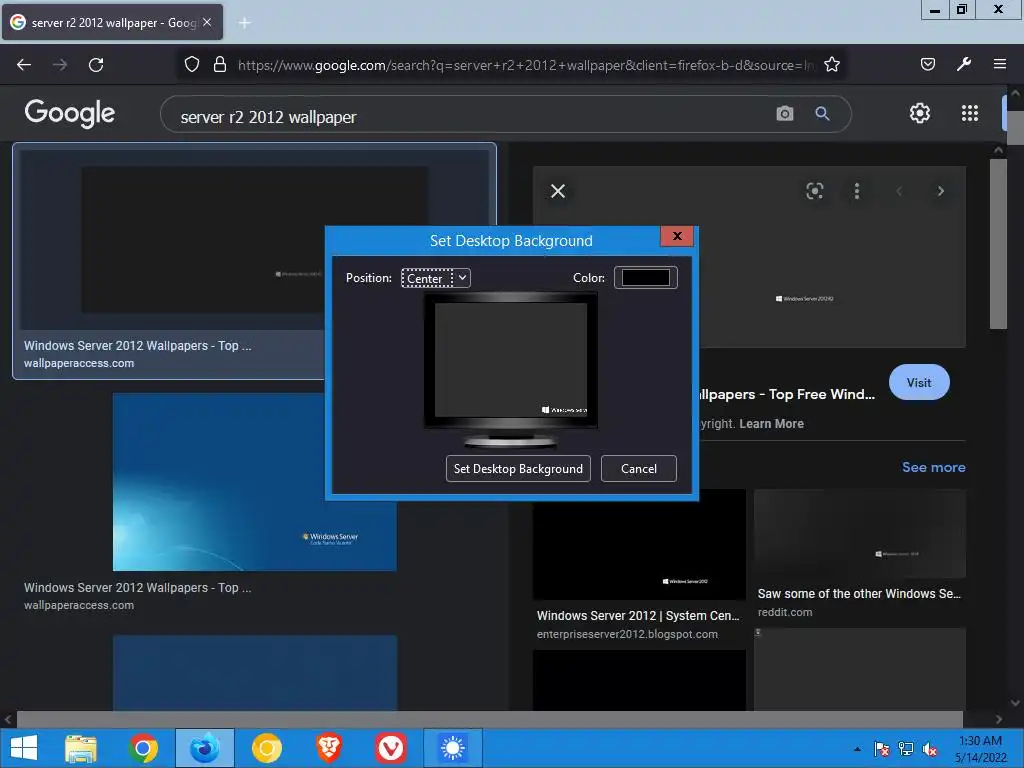Image resolution: width=1024 pixels, height=768 pixels.
Task: Search by image with the camera icon
Action: (784, 114)
